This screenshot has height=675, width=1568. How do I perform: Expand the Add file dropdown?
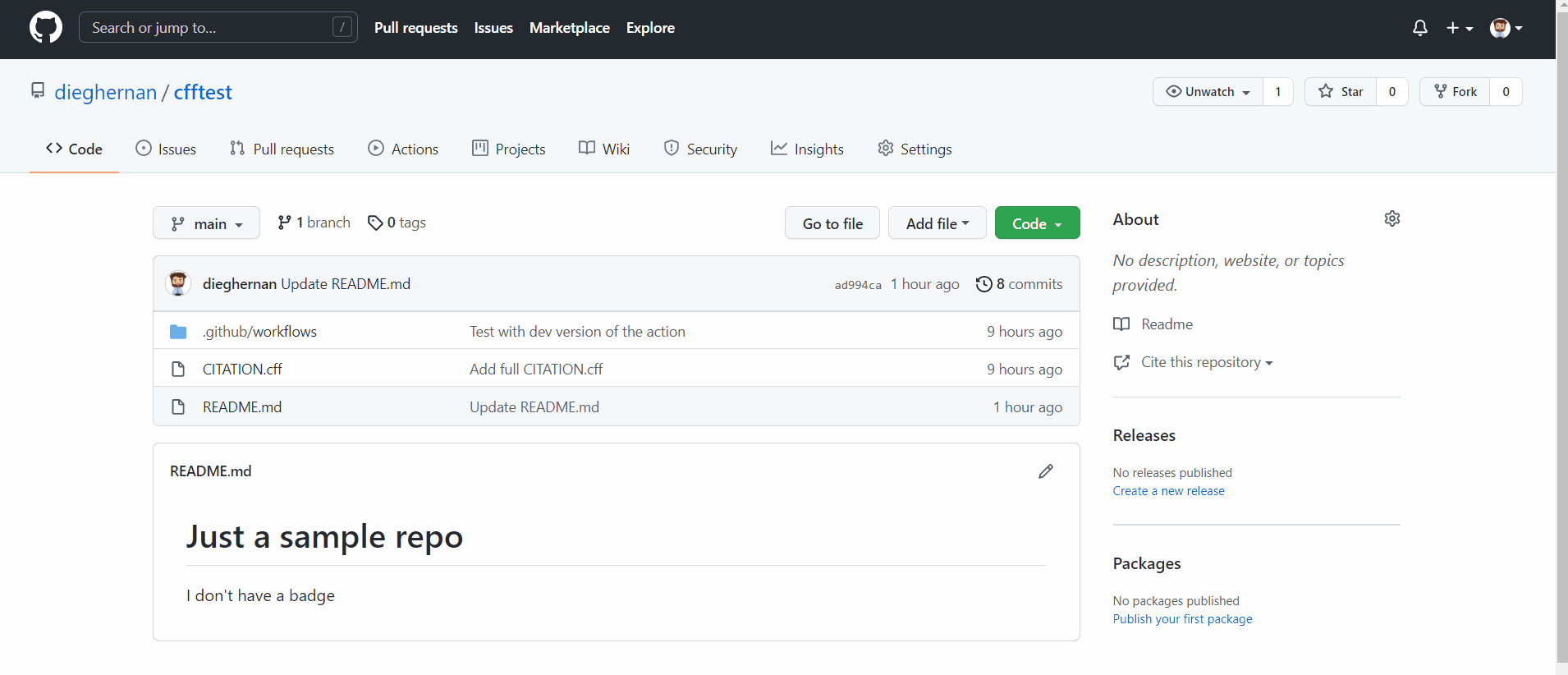coord(938,223)
